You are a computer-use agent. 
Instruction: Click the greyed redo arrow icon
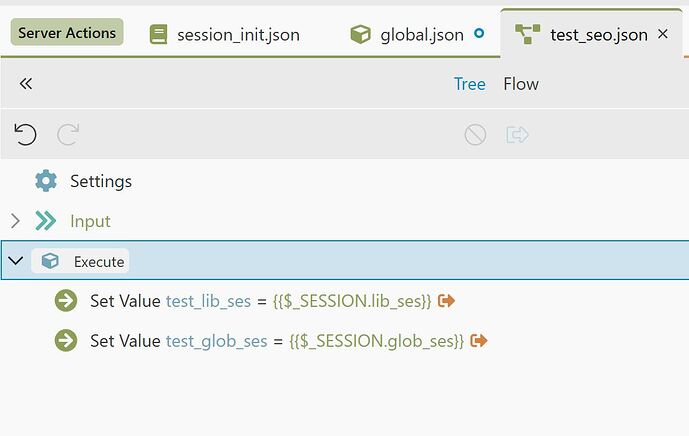68,134
